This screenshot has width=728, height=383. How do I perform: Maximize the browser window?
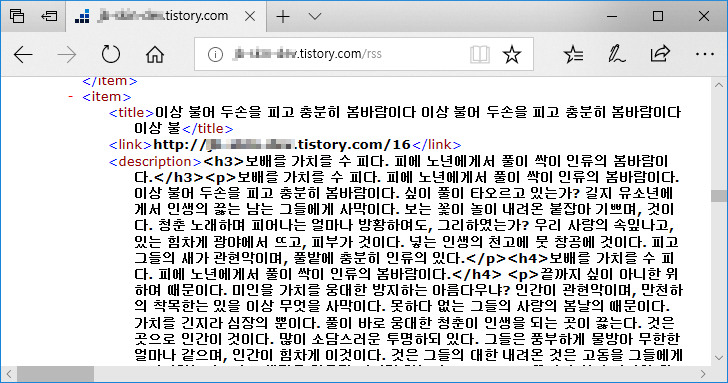(658, 16)
